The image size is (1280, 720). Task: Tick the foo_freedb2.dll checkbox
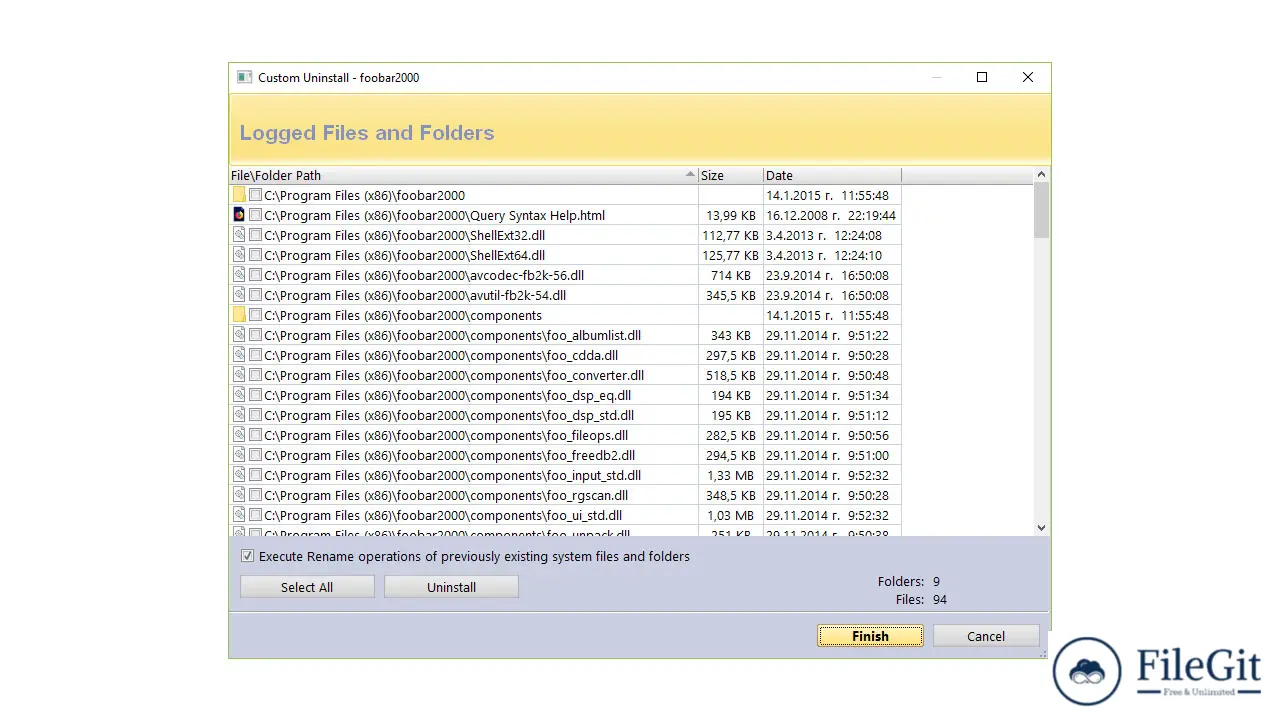[256, 455]
